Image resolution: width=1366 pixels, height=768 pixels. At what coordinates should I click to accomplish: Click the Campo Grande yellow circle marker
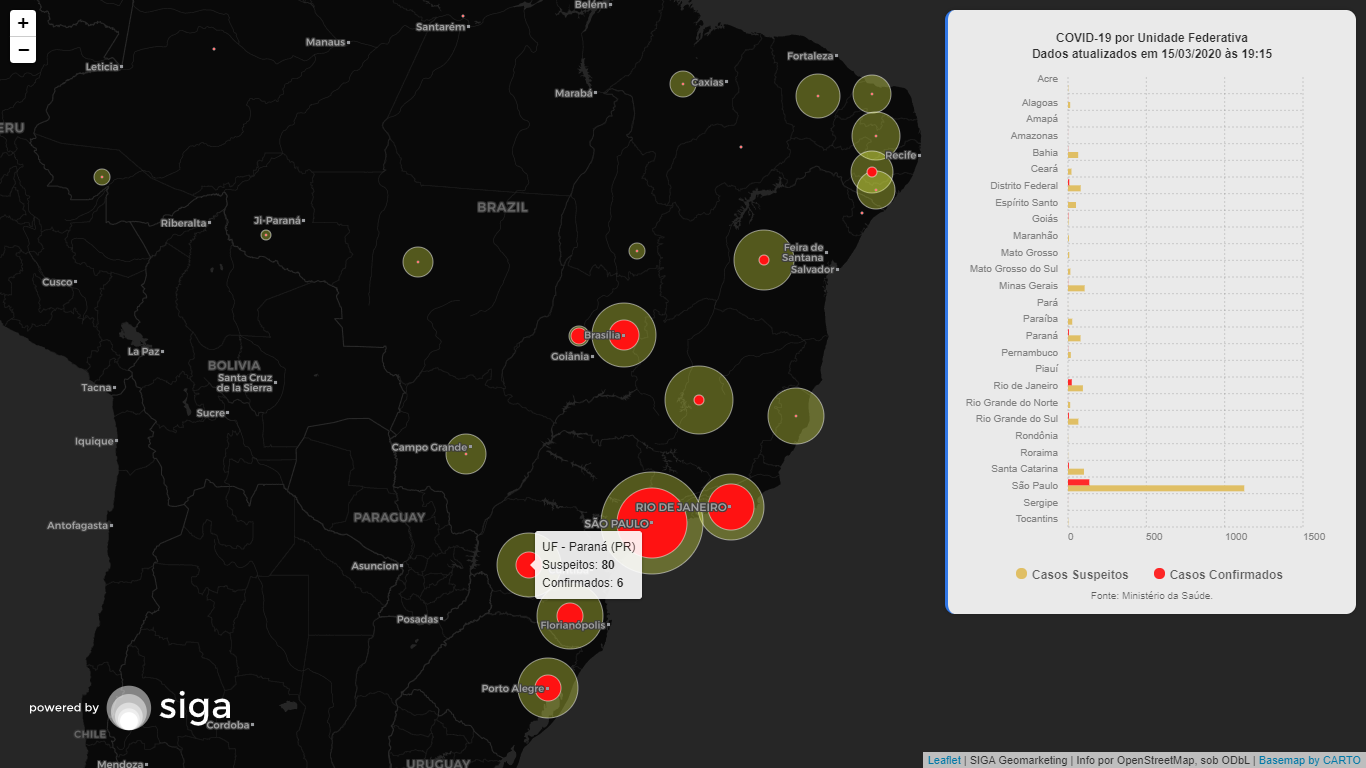pyautogui.click(x=466, y=454)
